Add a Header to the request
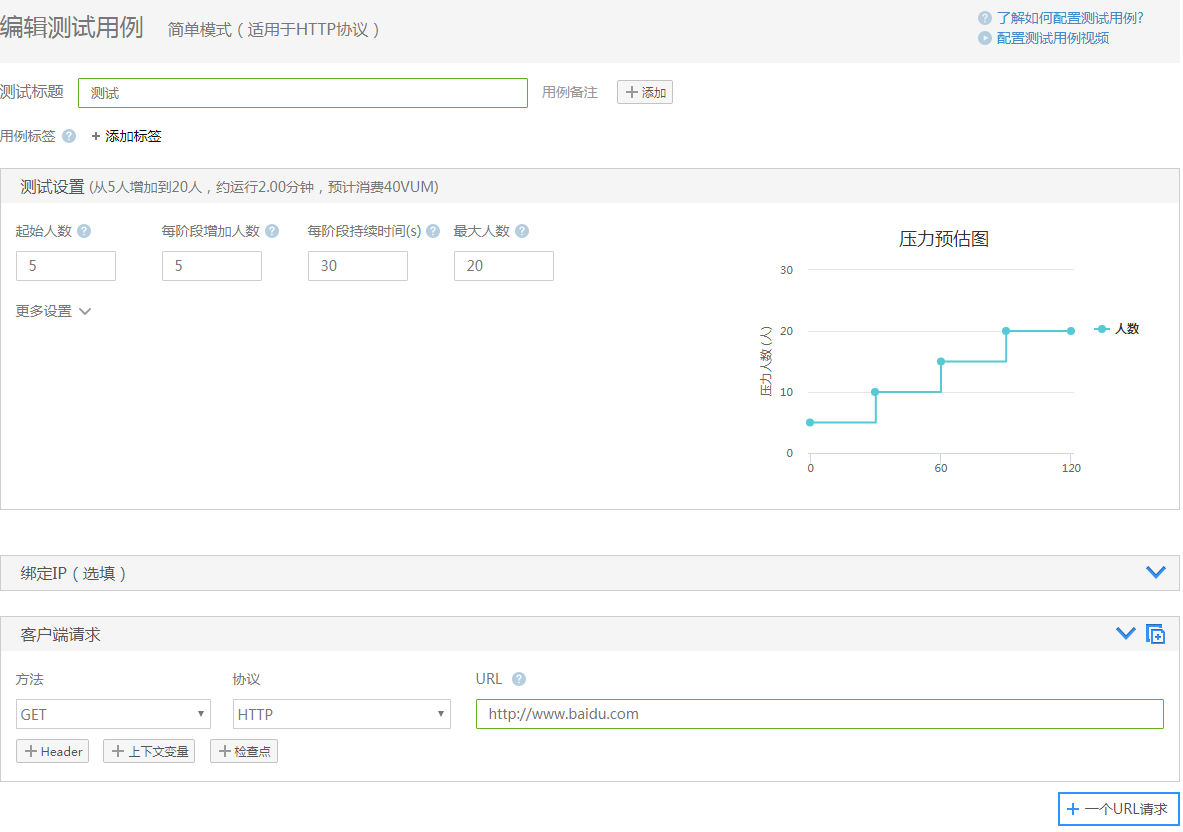This screenshot has width=1183, height=832. point(53,751)
